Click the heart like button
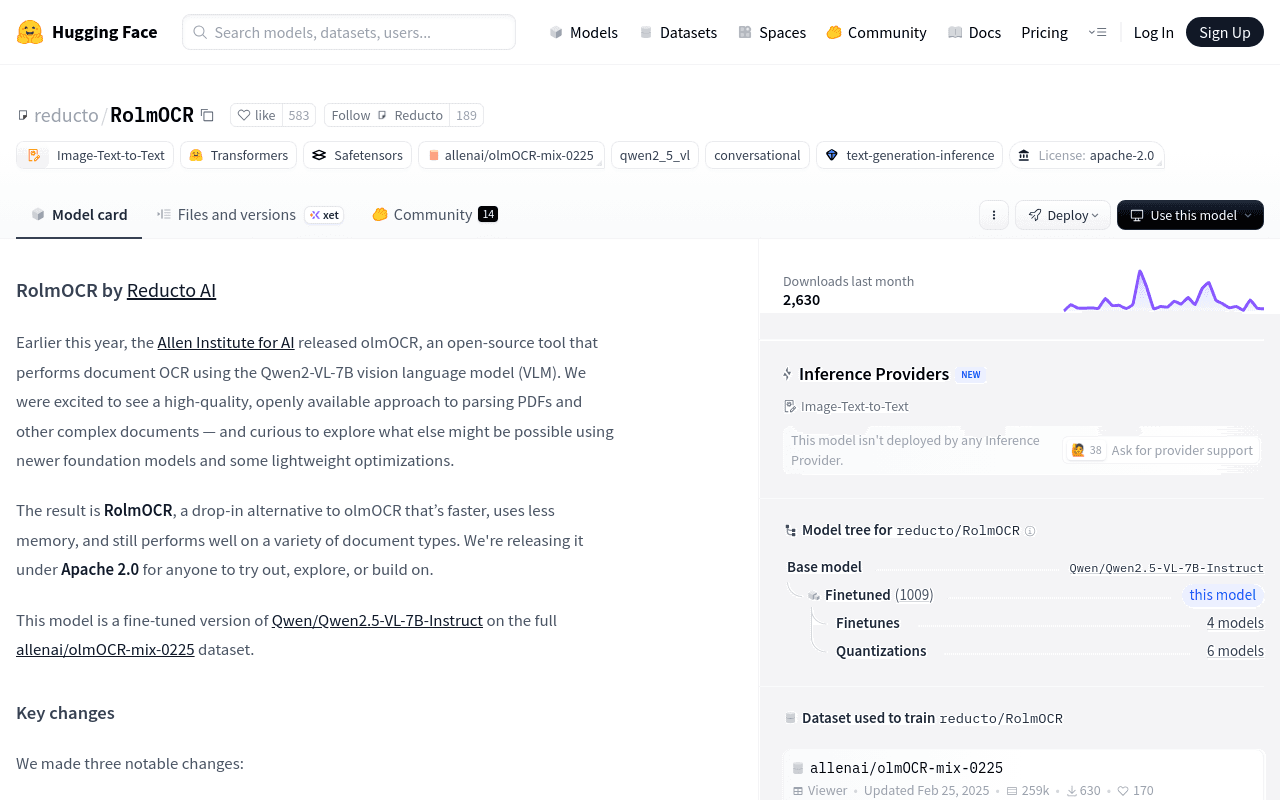Viewport: 1280px width, 800px height. click(x=256, y=115)
